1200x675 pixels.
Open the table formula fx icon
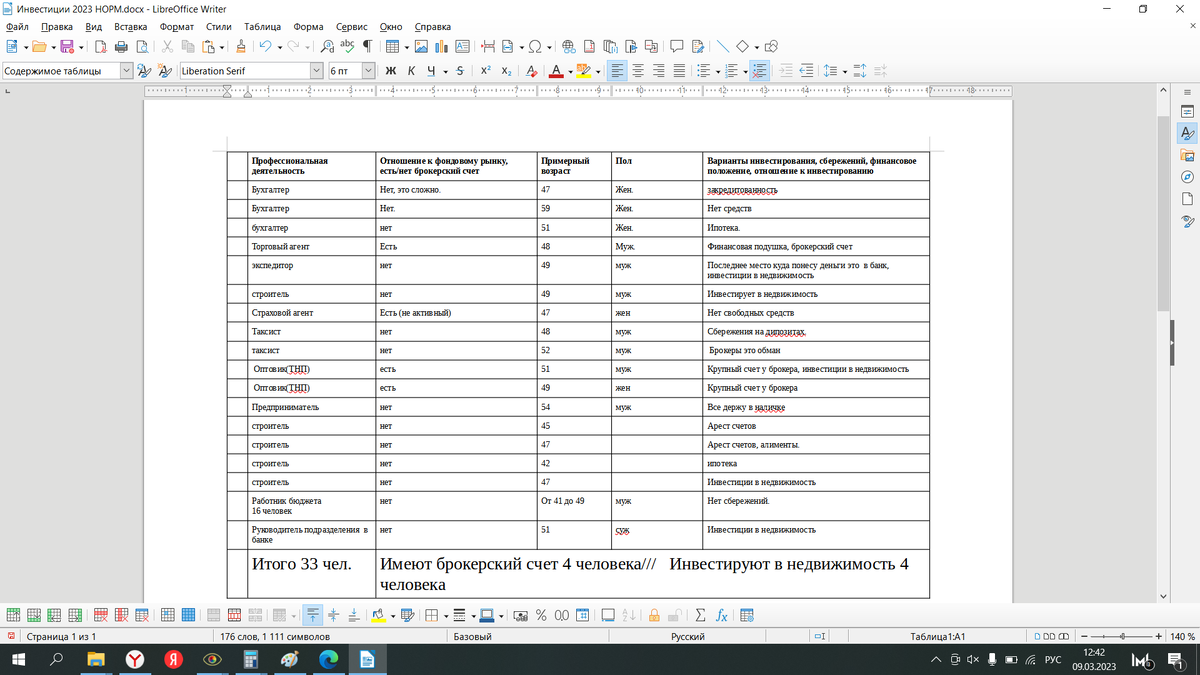[x=721, y=615]
